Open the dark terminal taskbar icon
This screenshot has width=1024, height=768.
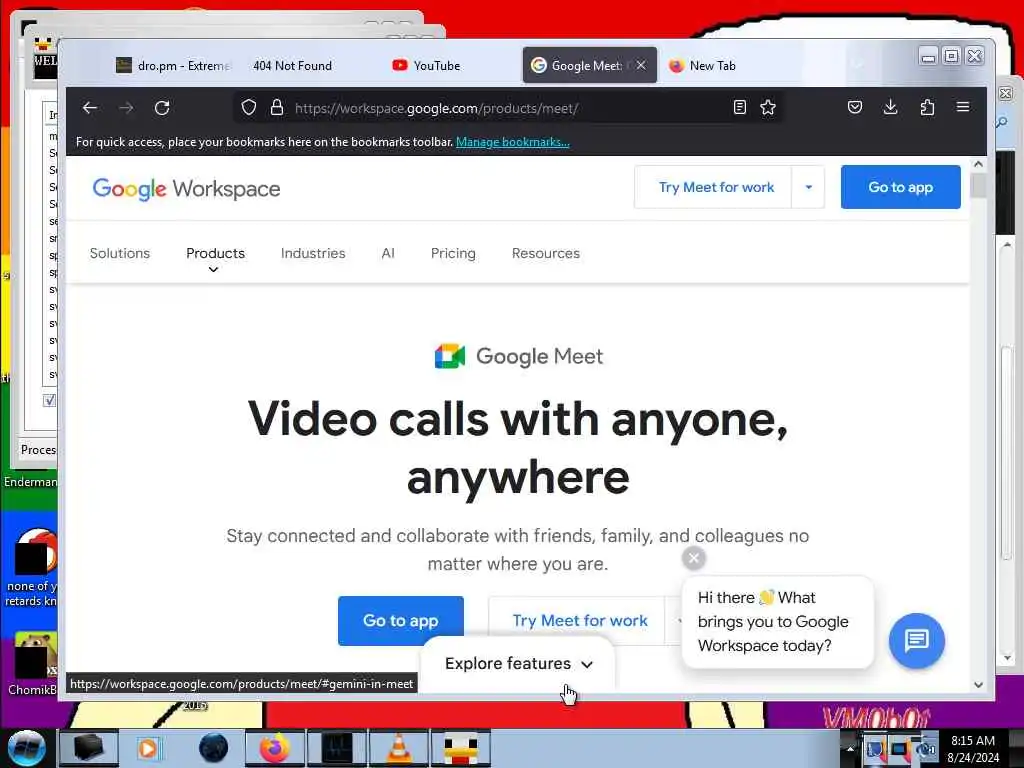click(x=337, y=748)
